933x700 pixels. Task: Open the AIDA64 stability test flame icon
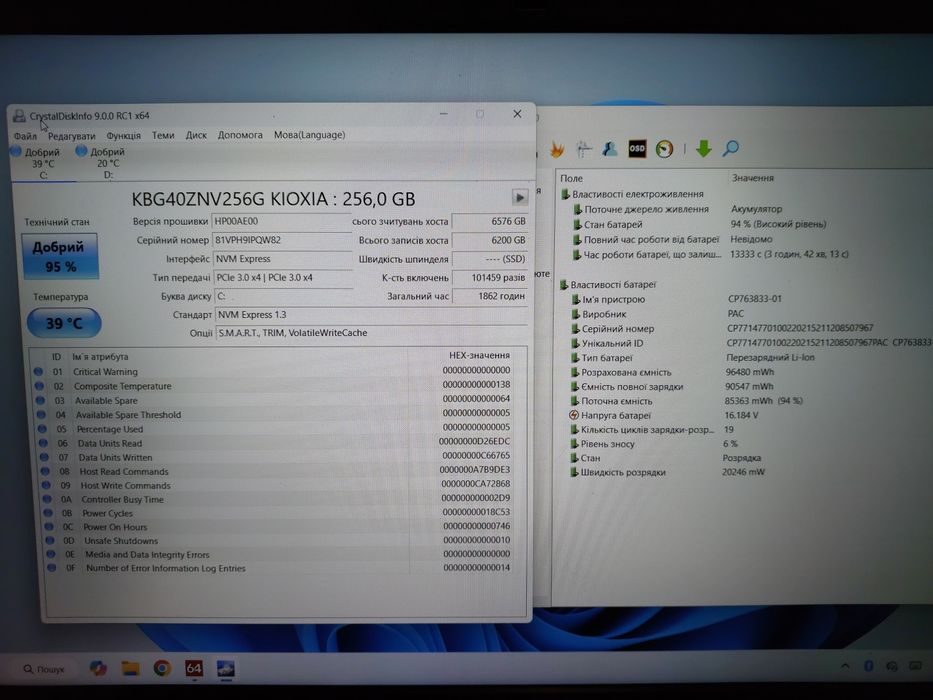[557, 149]
